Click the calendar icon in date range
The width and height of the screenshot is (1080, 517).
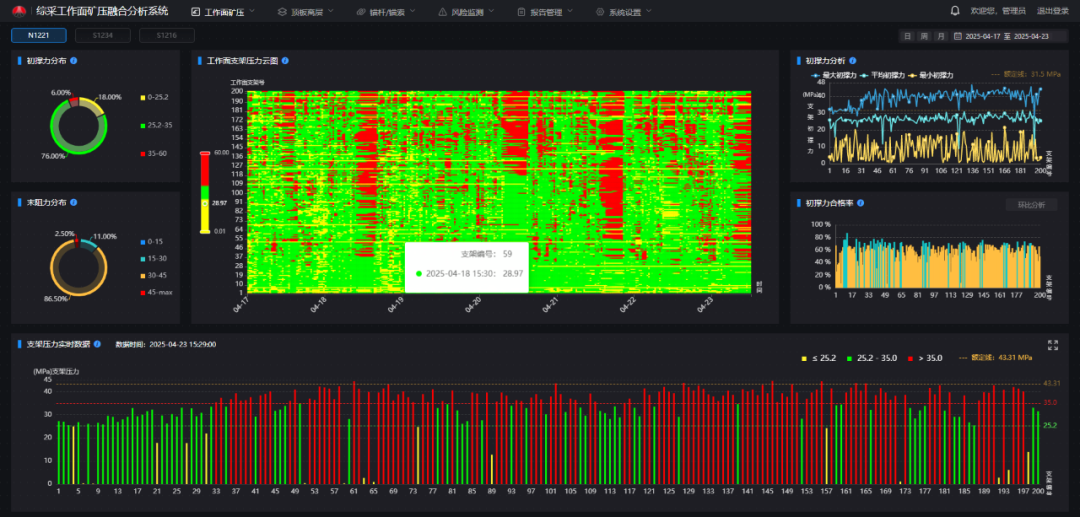coord(958,36)
